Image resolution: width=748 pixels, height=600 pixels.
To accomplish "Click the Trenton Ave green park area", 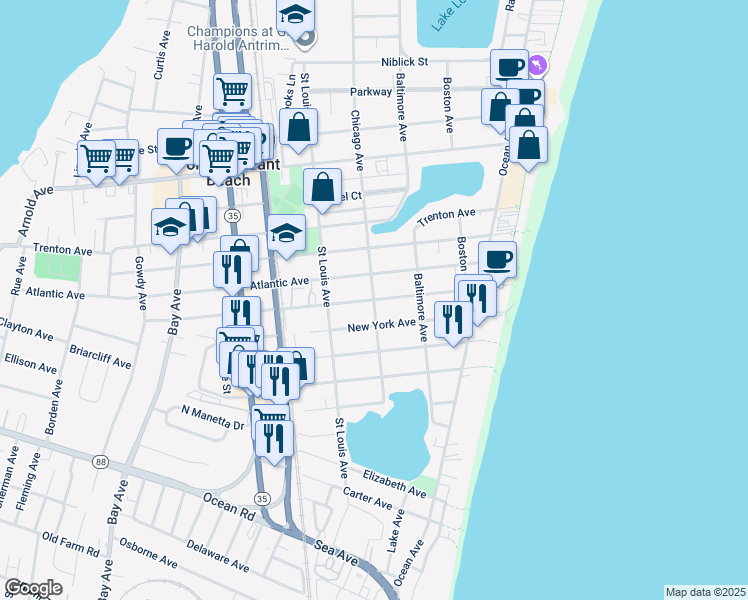I will (x=56, y=267).
